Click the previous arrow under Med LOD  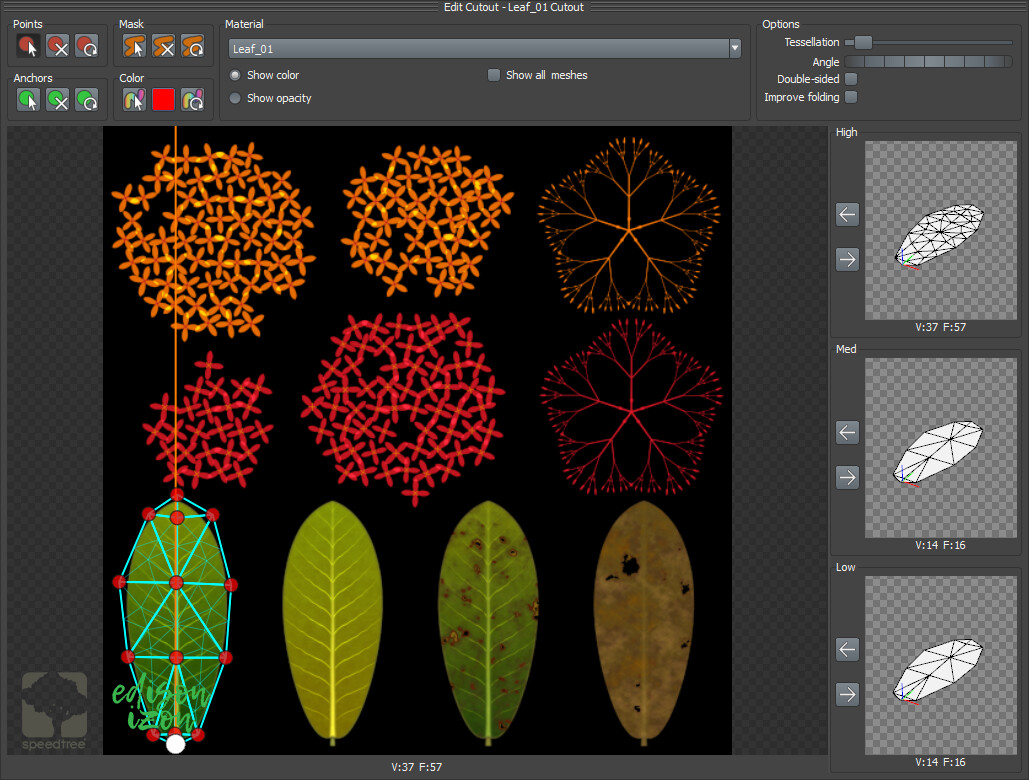coord(846,432)
